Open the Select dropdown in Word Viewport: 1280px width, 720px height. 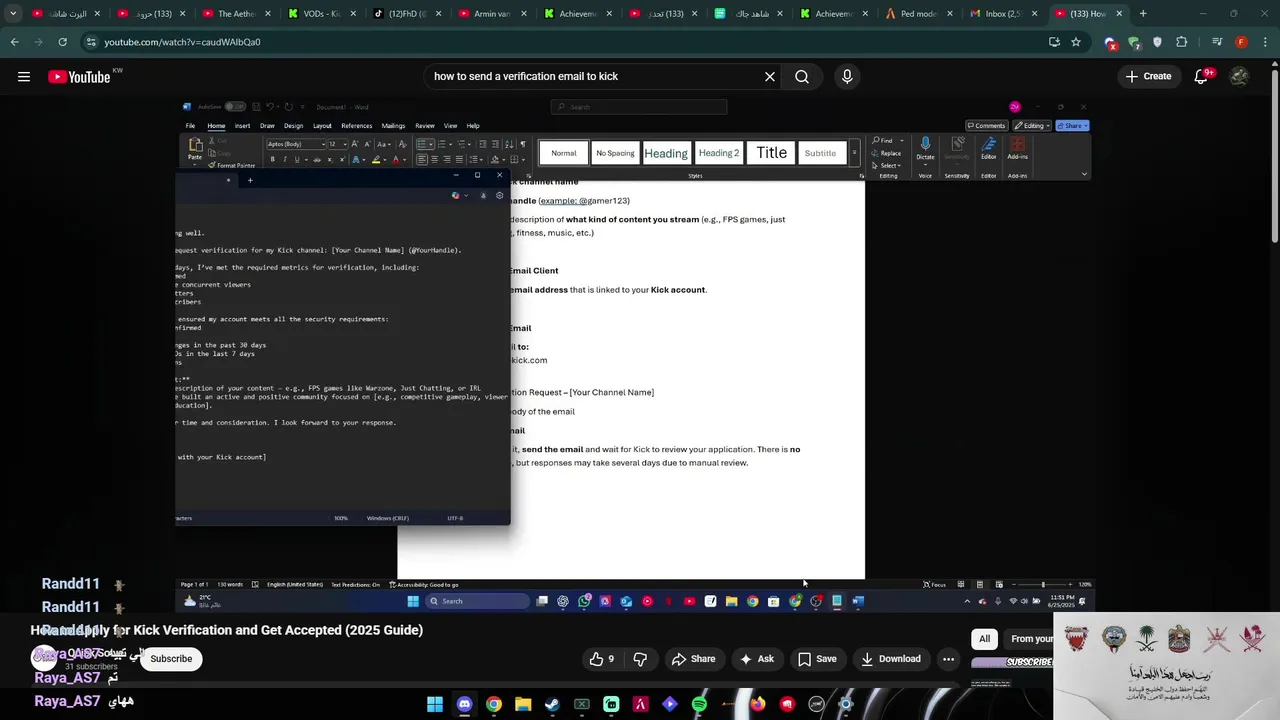[x=888, y=165]
